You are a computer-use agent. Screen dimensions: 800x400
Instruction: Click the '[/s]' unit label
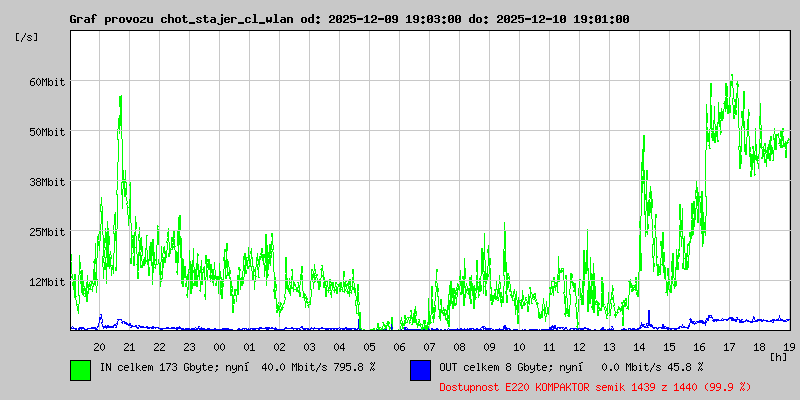(x=27, y=37)
